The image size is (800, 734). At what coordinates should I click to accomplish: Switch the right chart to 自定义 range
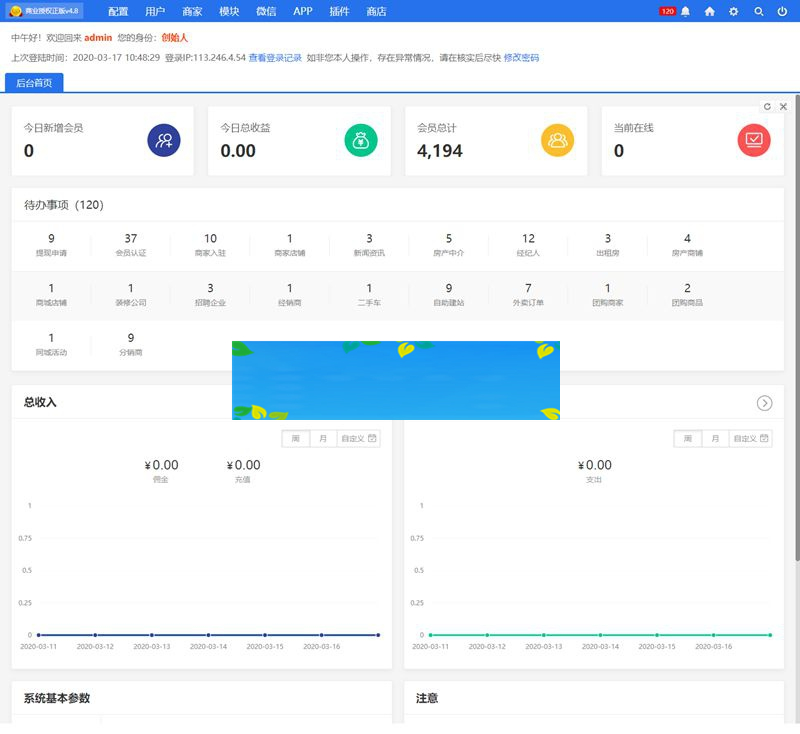point(747,438)
